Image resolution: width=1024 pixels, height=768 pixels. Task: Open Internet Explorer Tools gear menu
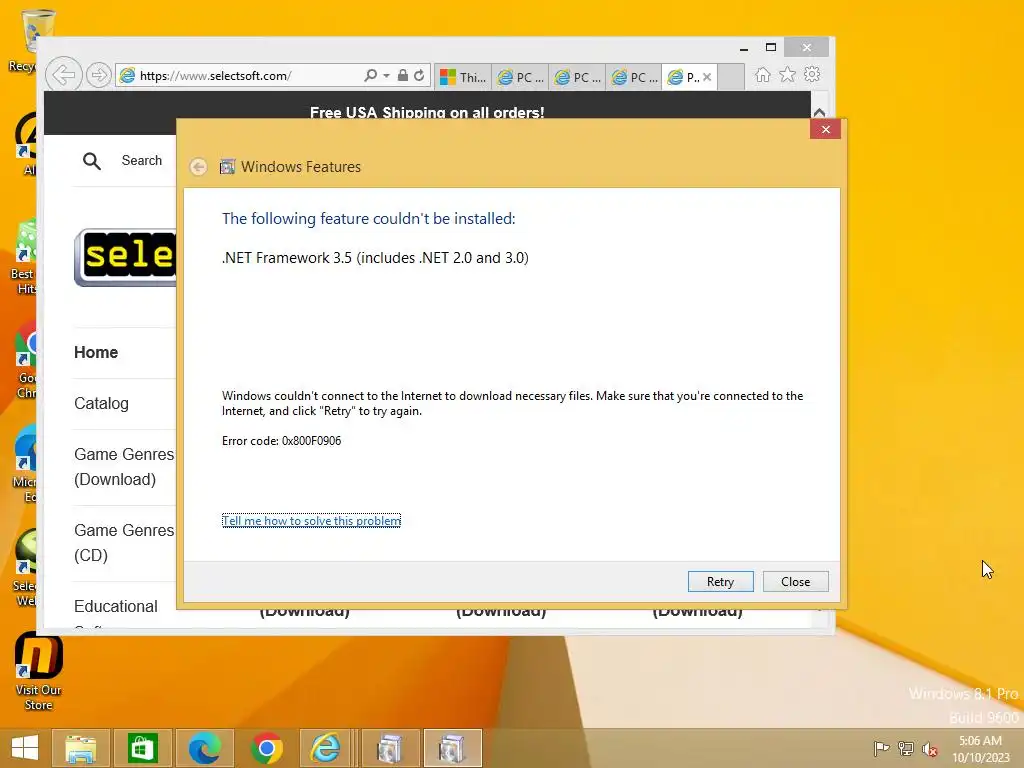812,74
